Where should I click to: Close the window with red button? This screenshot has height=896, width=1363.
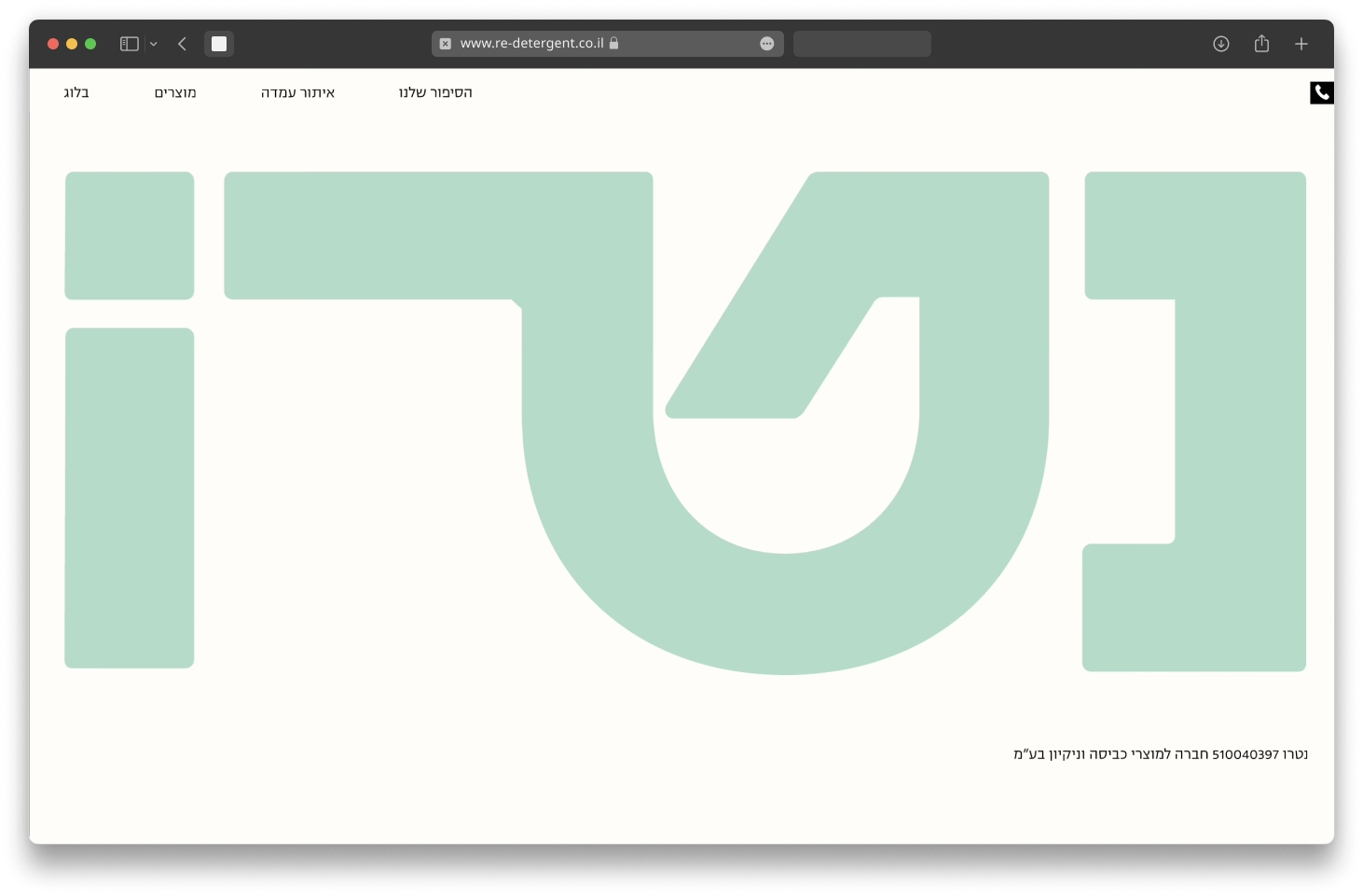[x=53, y=44]
